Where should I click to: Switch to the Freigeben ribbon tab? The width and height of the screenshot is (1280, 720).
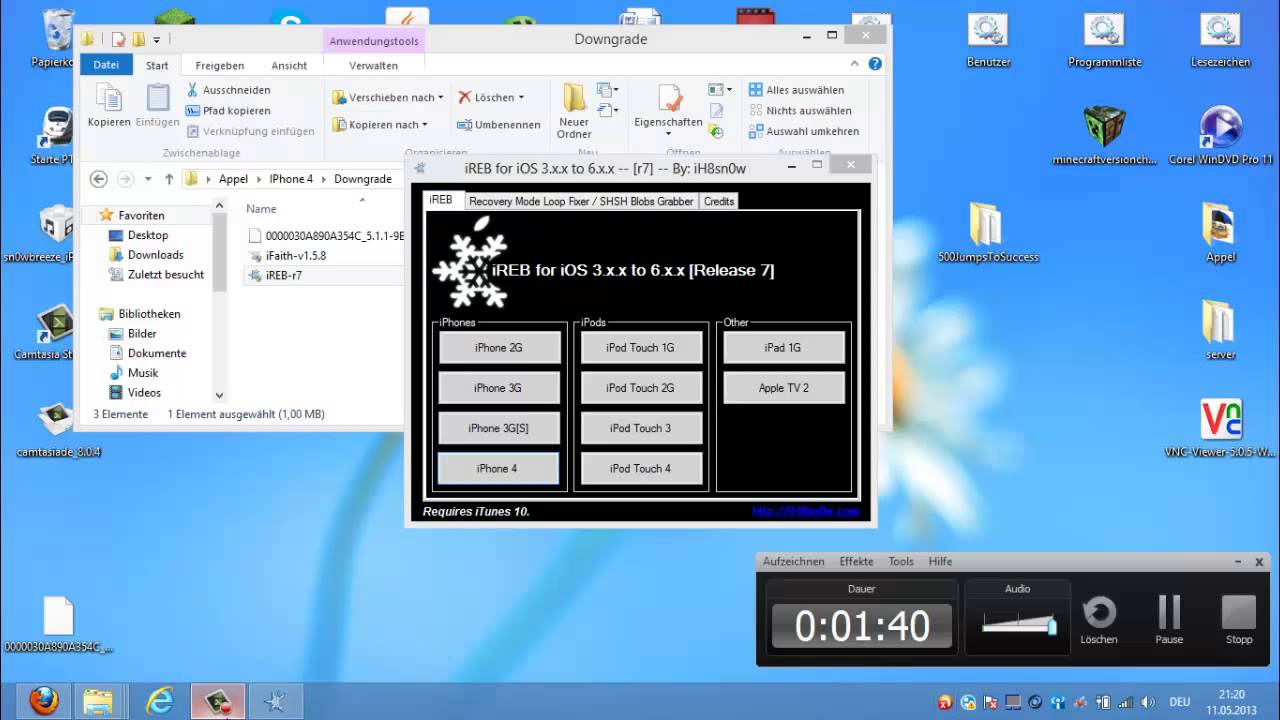click(220, 65)
